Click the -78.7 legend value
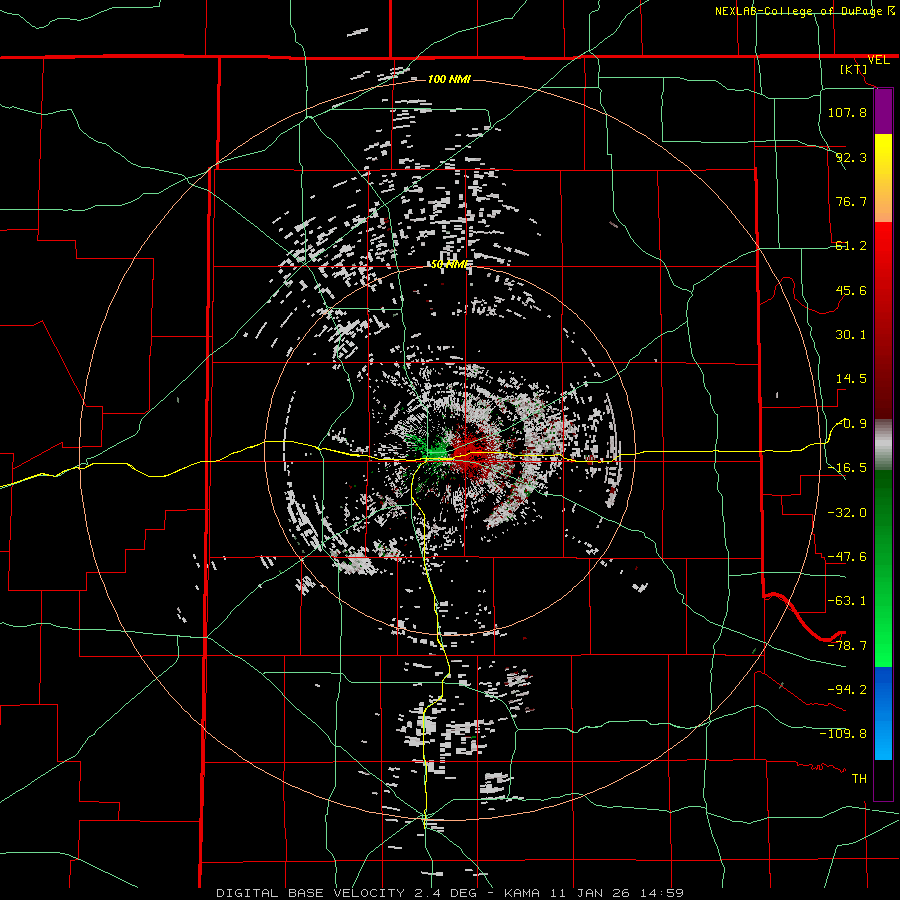900x900 pixels. pos(847,646)
